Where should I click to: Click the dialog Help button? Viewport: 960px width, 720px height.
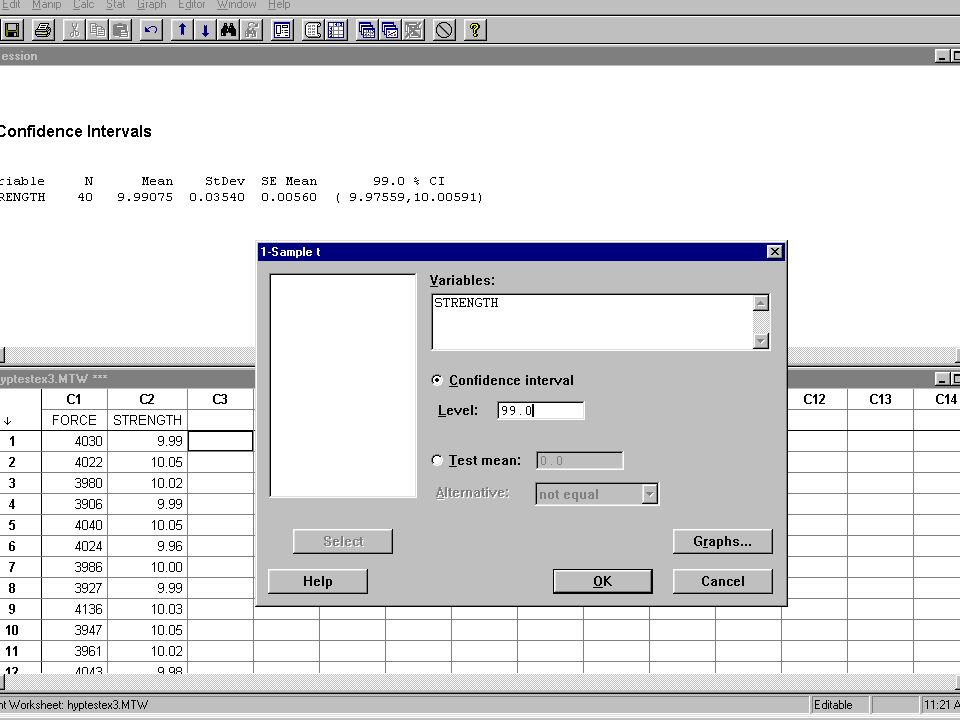pos(318,581)
